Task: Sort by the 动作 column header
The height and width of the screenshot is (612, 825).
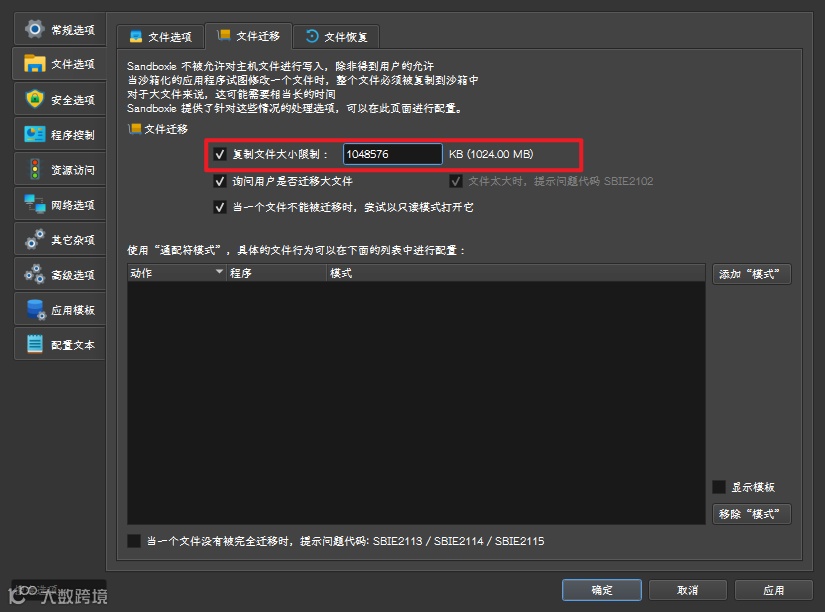Action: [176, 273]
